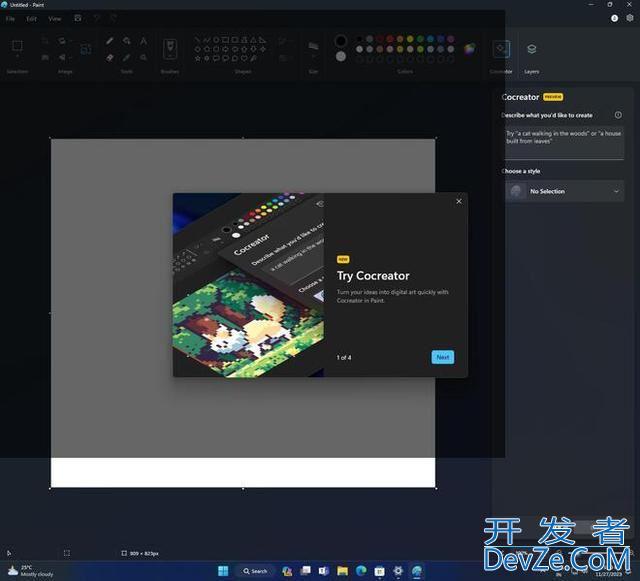
Task: Click the taskbar Search box
Action: click(256, 571)
